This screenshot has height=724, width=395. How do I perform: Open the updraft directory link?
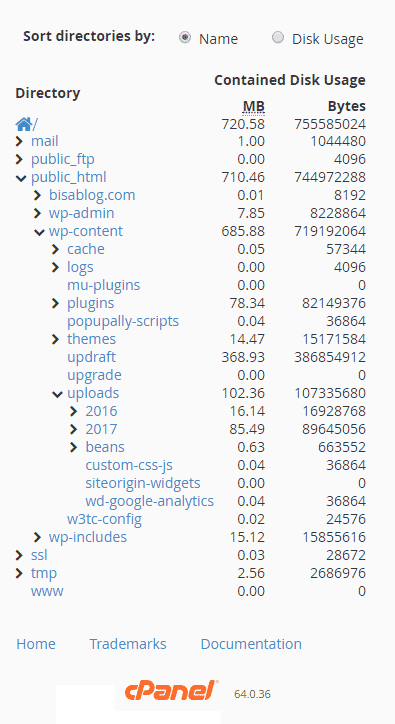tap(91, 357)
